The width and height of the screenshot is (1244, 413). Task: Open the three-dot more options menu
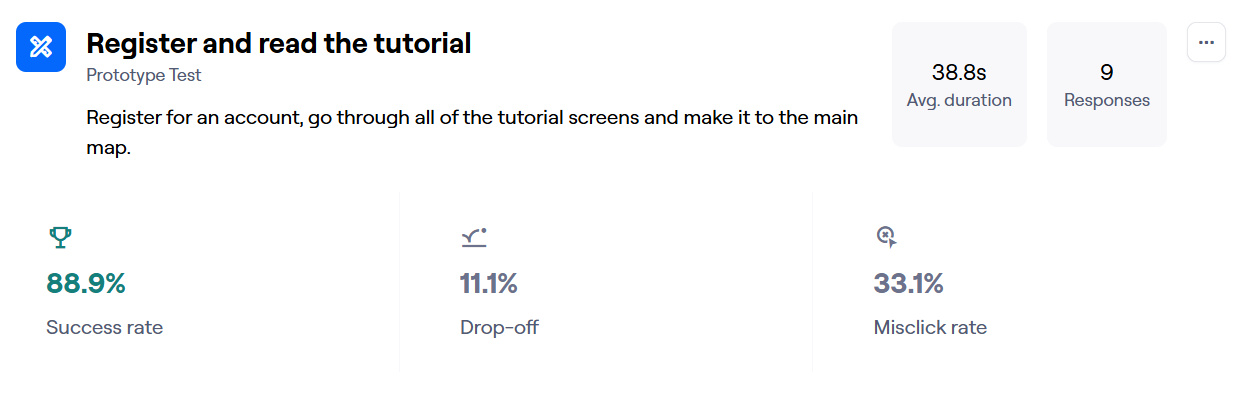coord(1206,43)
